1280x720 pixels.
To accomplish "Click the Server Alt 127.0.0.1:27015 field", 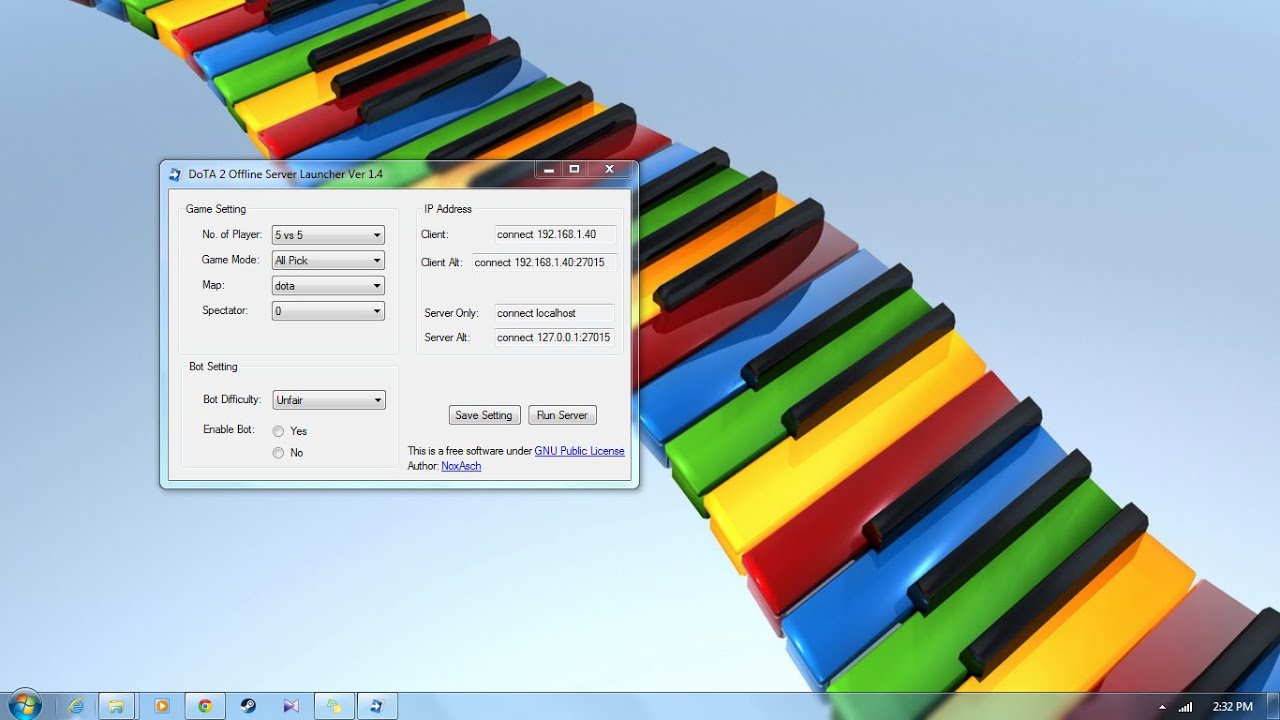I will (x=555, y=337).
